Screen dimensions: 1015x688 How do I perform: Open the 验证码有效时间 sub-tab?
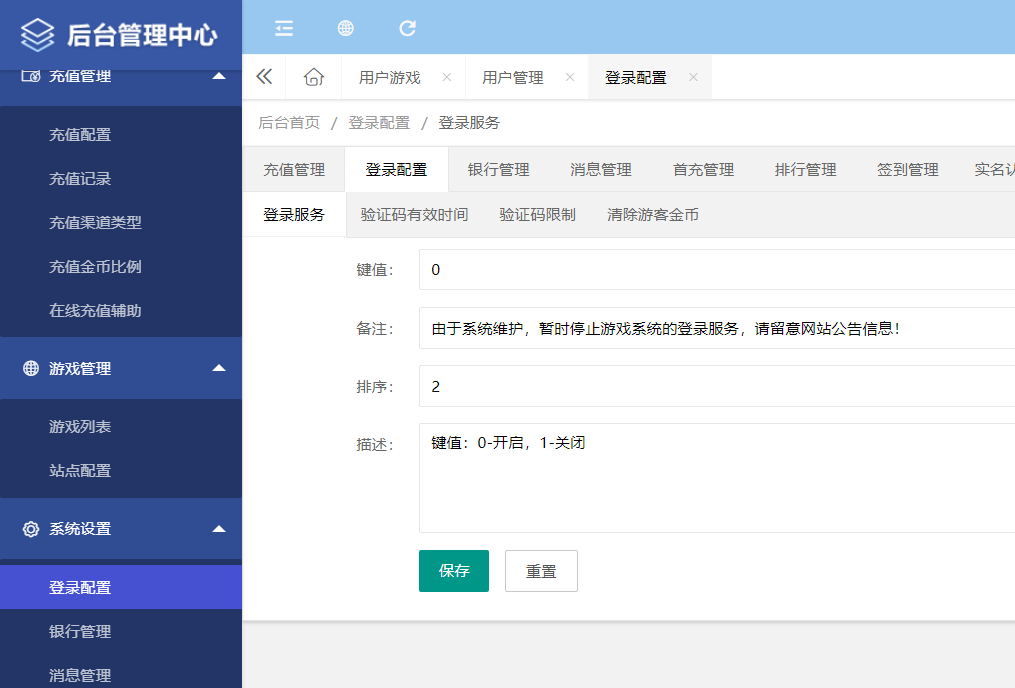(414, 215)
